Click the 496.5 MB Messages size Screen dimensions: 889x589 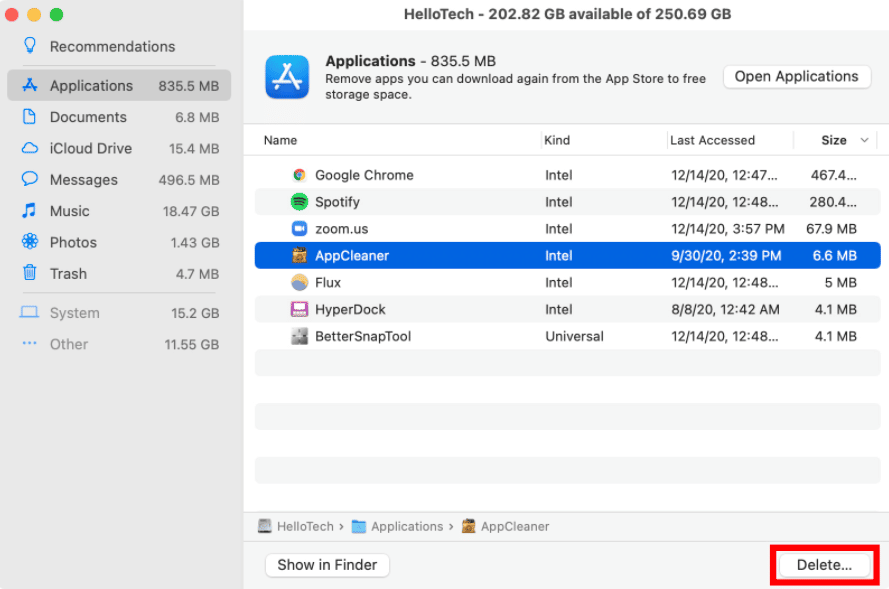[189, 180]
